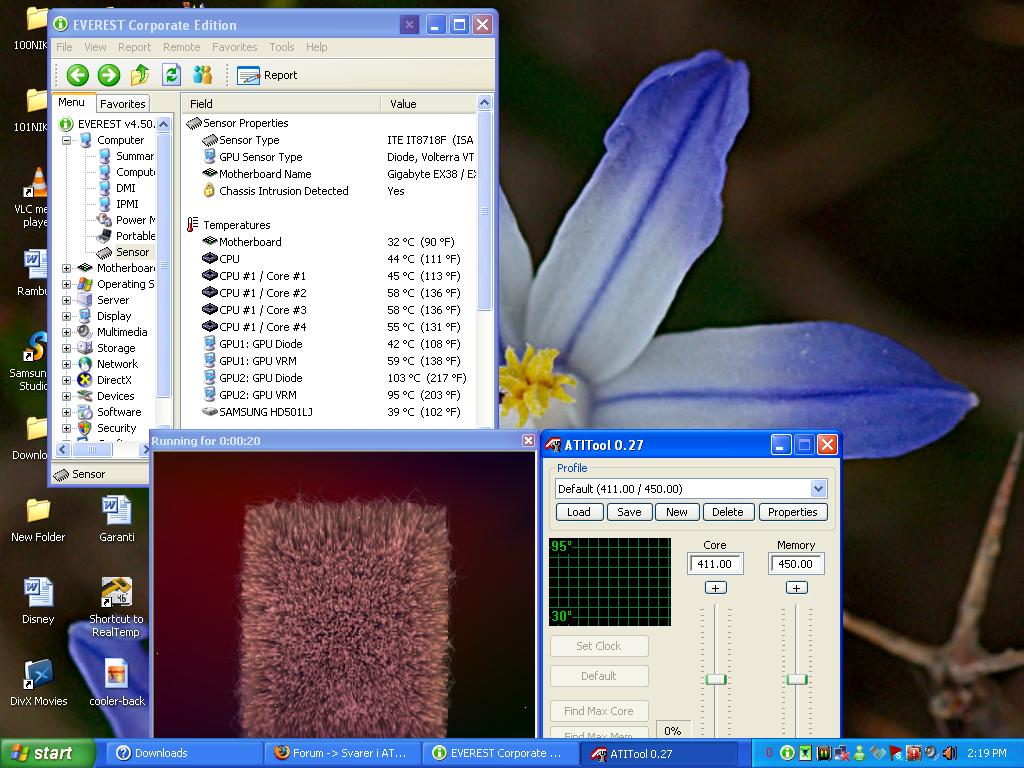The height and width of the screenshot is (768, 1024).
Task: Select the Chassis Intrusion Detected row
Action: (330, 191)
